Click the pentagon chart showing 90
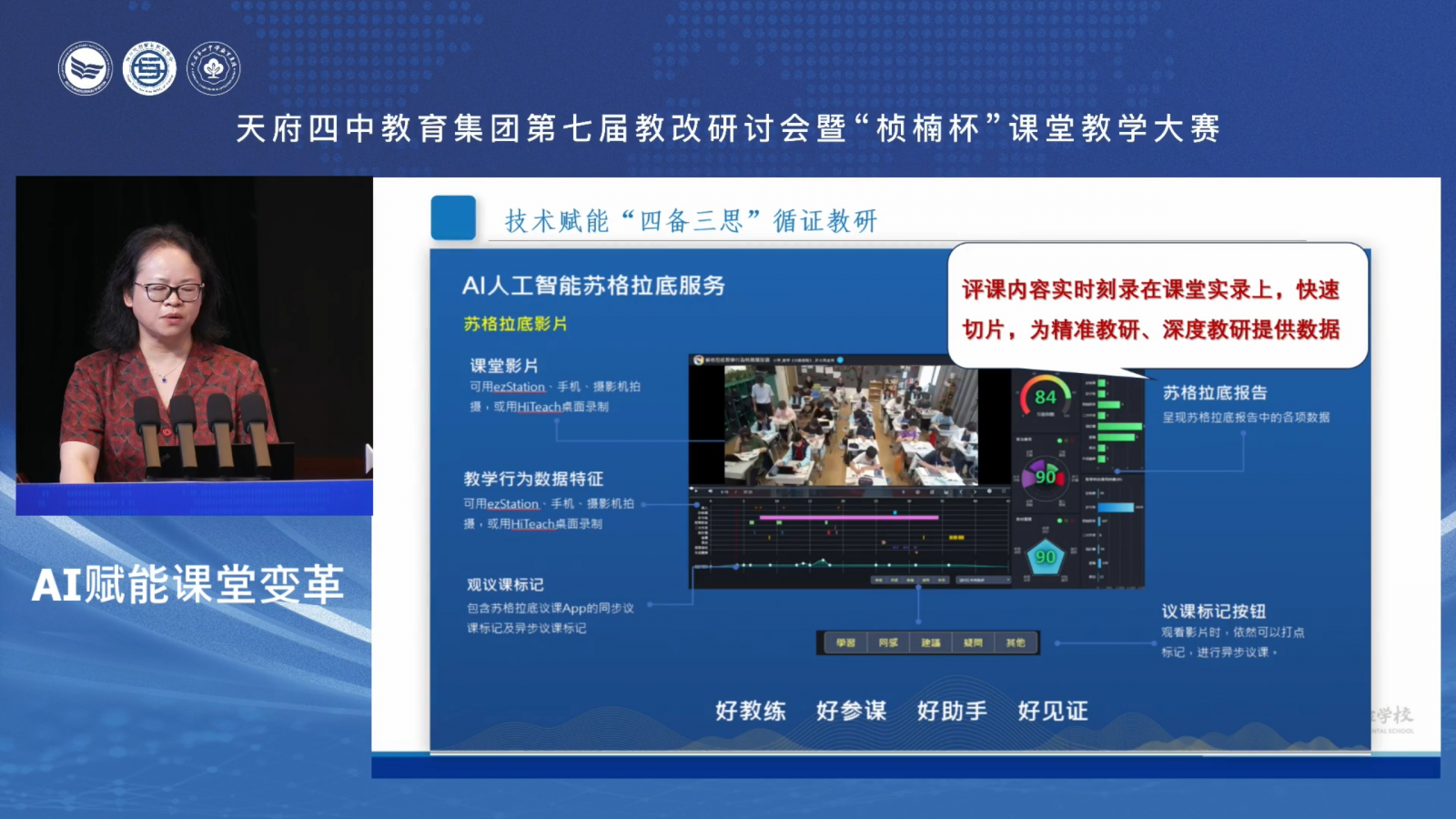Screen dimensions: 1456x819 coord(1045,557)
